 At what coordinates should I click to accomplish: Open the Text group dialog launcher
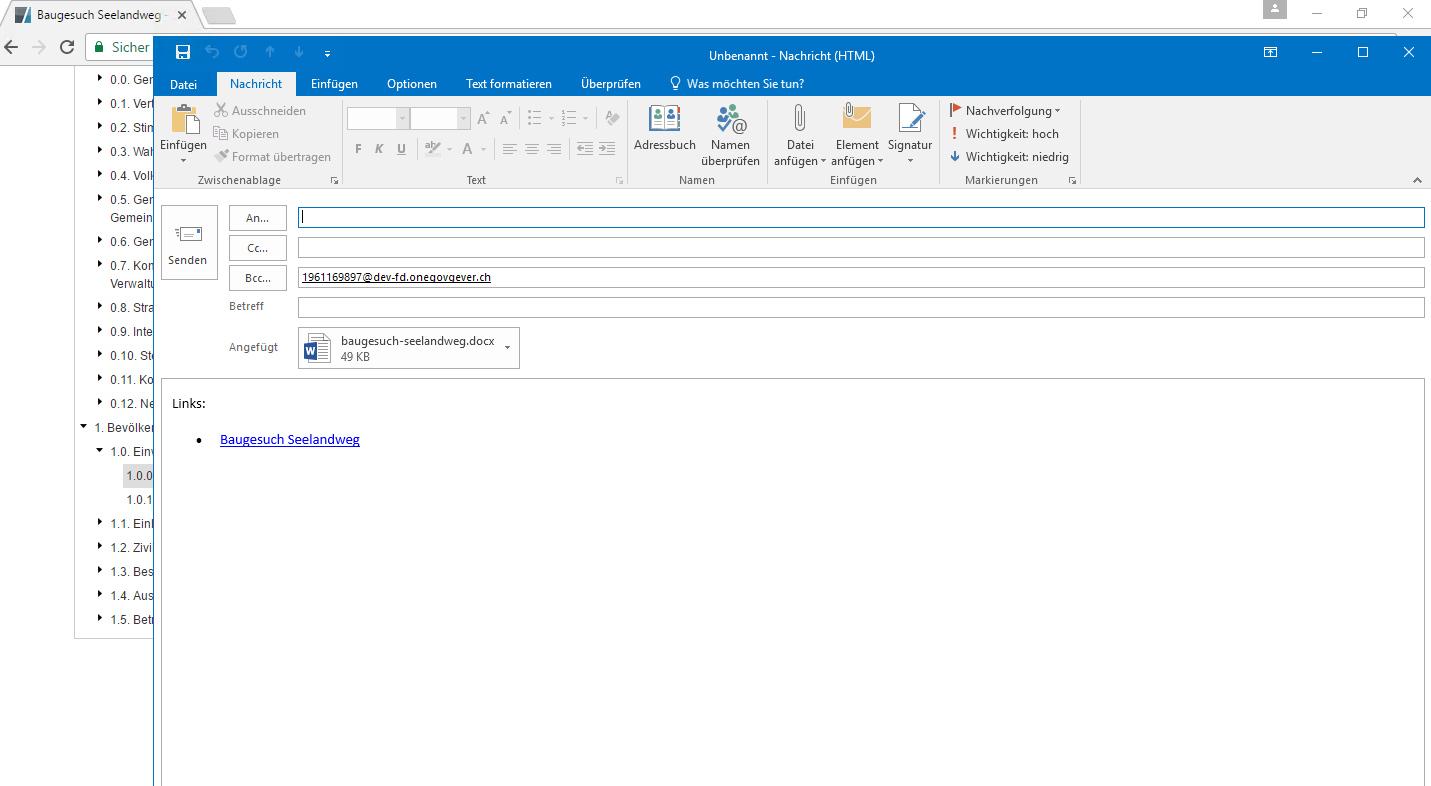pyautogui.click(x=619, y=181)
